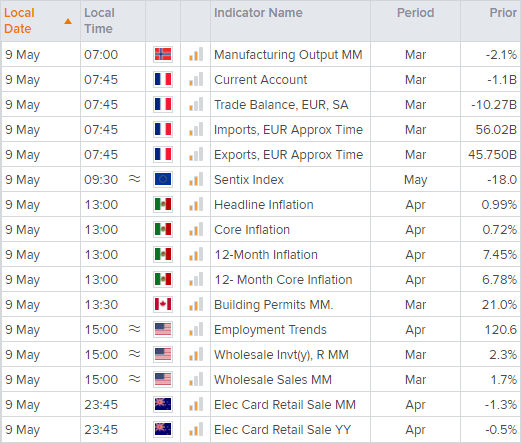
Task: Click the Period column header
Action: 415,13
